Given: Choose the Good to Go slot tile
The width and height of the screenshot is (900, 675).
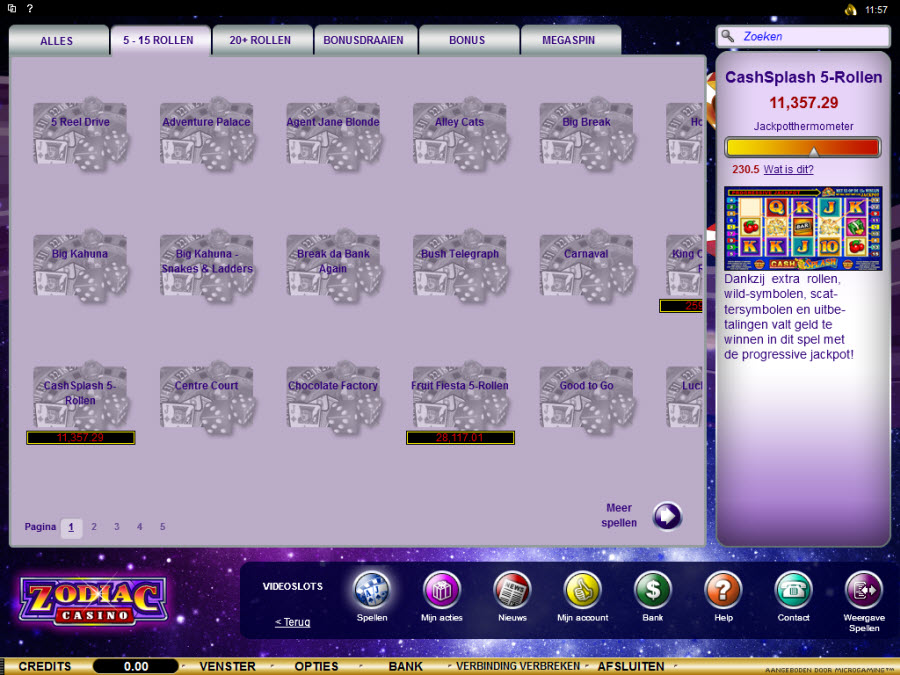Looking at the screenshot, I should pyautogui.click(x=586, y=398).
